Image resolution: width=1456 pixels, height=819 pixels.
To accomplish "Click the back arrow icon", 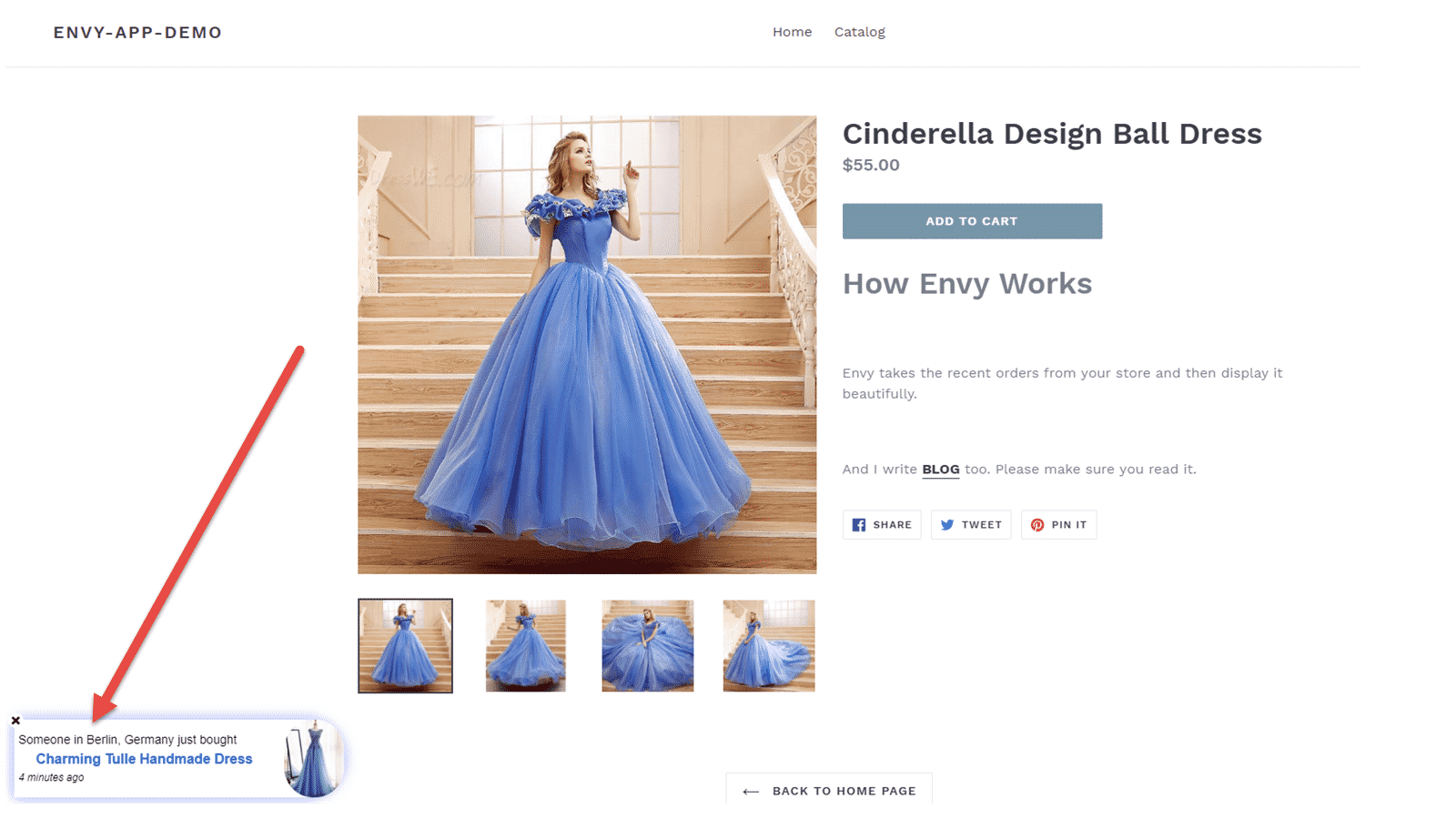I will (751, 792).
